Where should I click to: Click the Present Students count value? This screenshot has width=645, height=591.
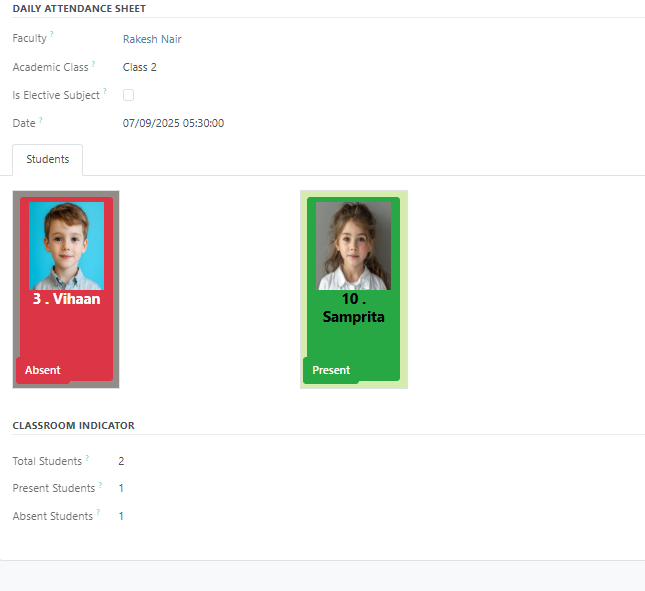point(121,488)
